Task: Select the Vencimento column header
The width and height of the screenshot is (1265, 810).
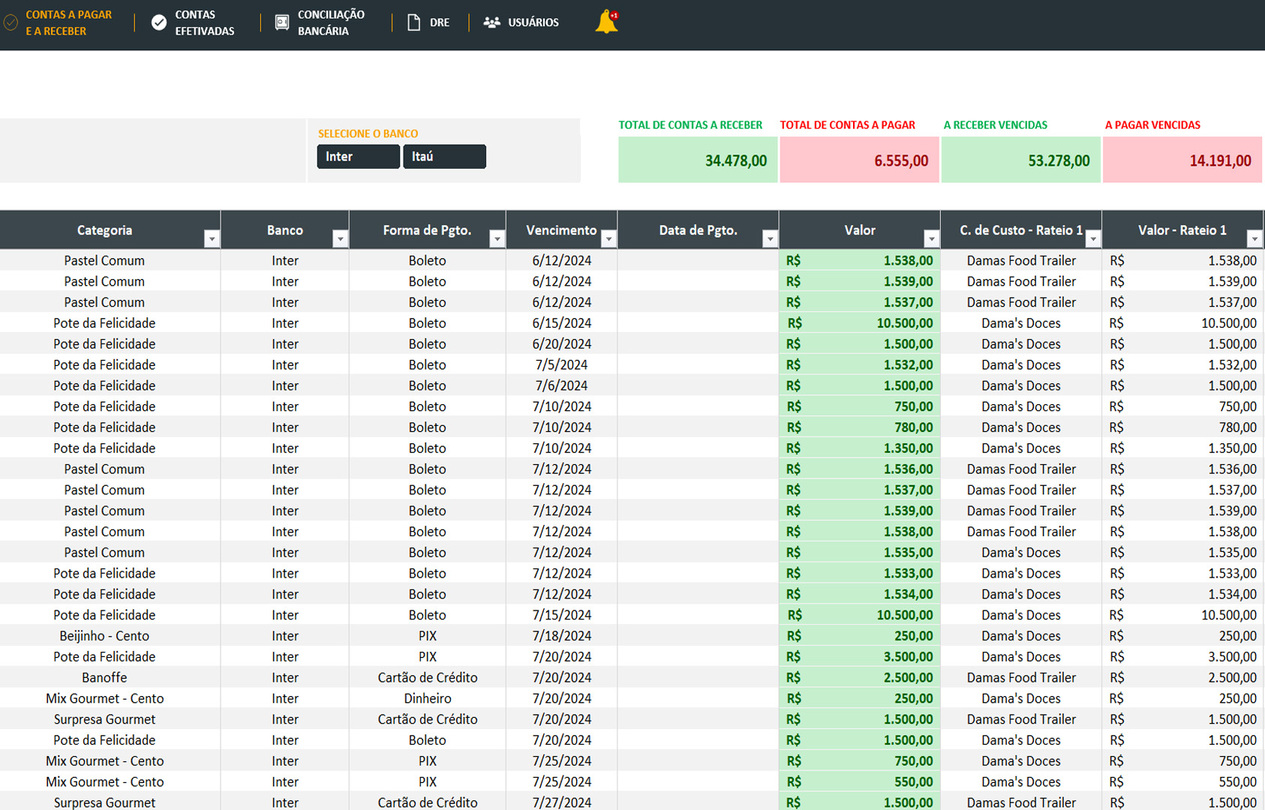Action: [x=561, y=230]
